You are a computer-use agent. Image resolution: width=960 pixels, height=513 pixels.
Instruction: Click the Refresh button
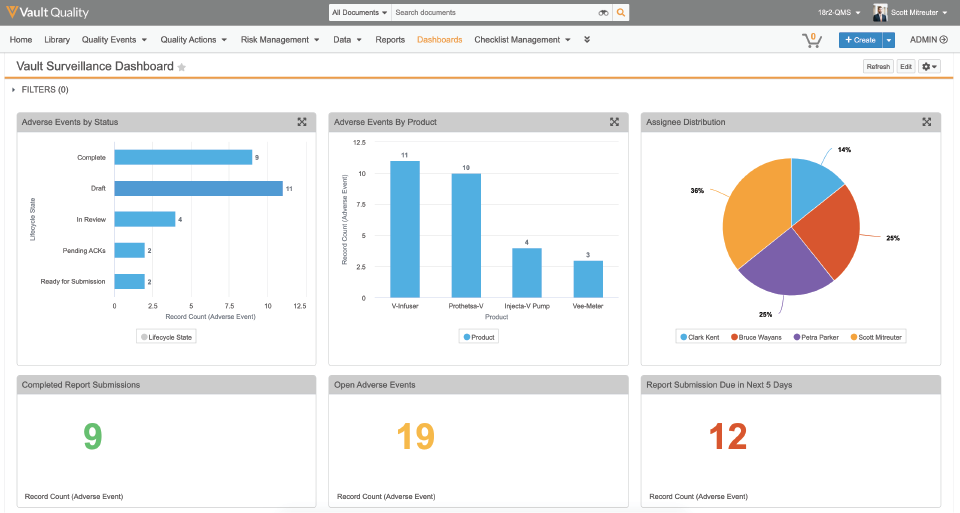point(878,67)
